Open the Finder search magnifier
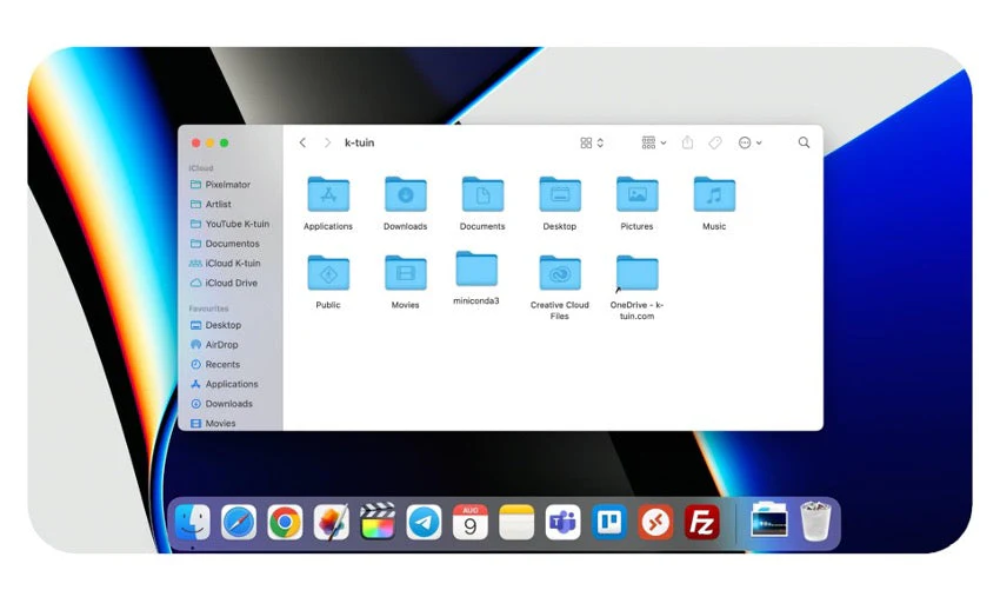1000x600 pixels. 804,143
